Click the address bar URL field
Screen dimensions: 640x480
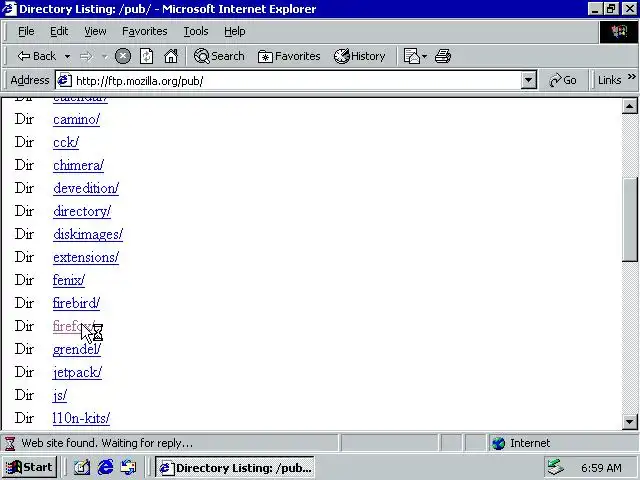pyautogui.click(x=297, y=81)
